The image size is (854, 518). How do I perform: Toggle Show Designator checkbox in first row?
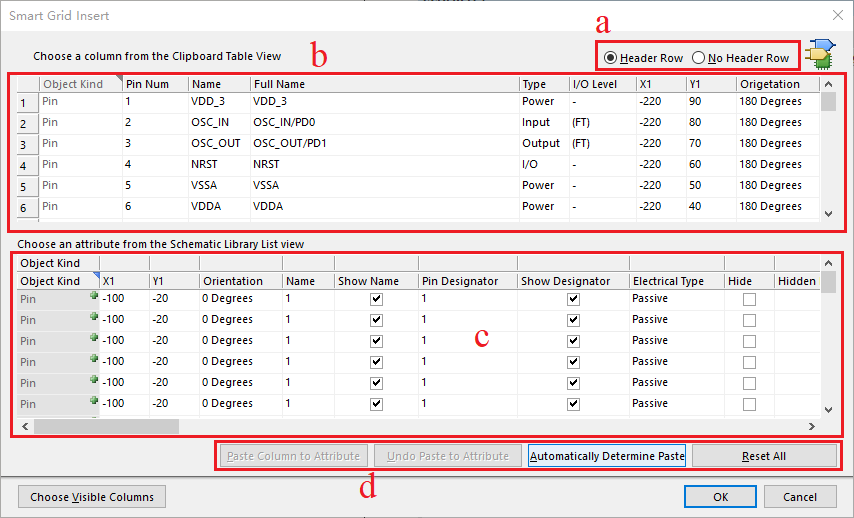(x=573, y=299)
